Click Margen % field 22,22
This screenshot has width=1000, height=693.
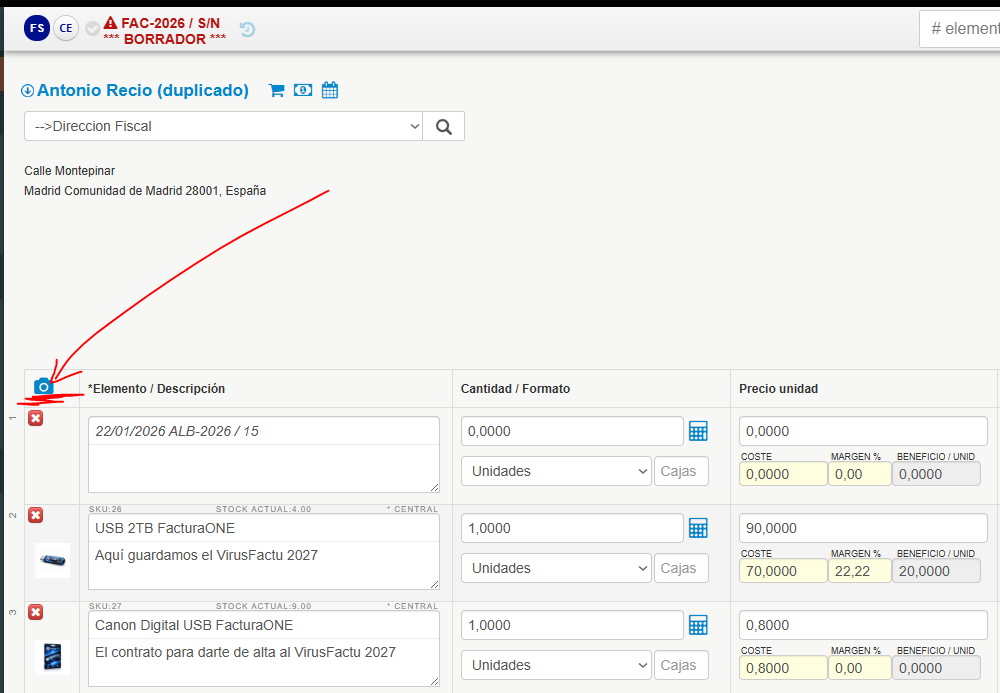click(860, 571)
